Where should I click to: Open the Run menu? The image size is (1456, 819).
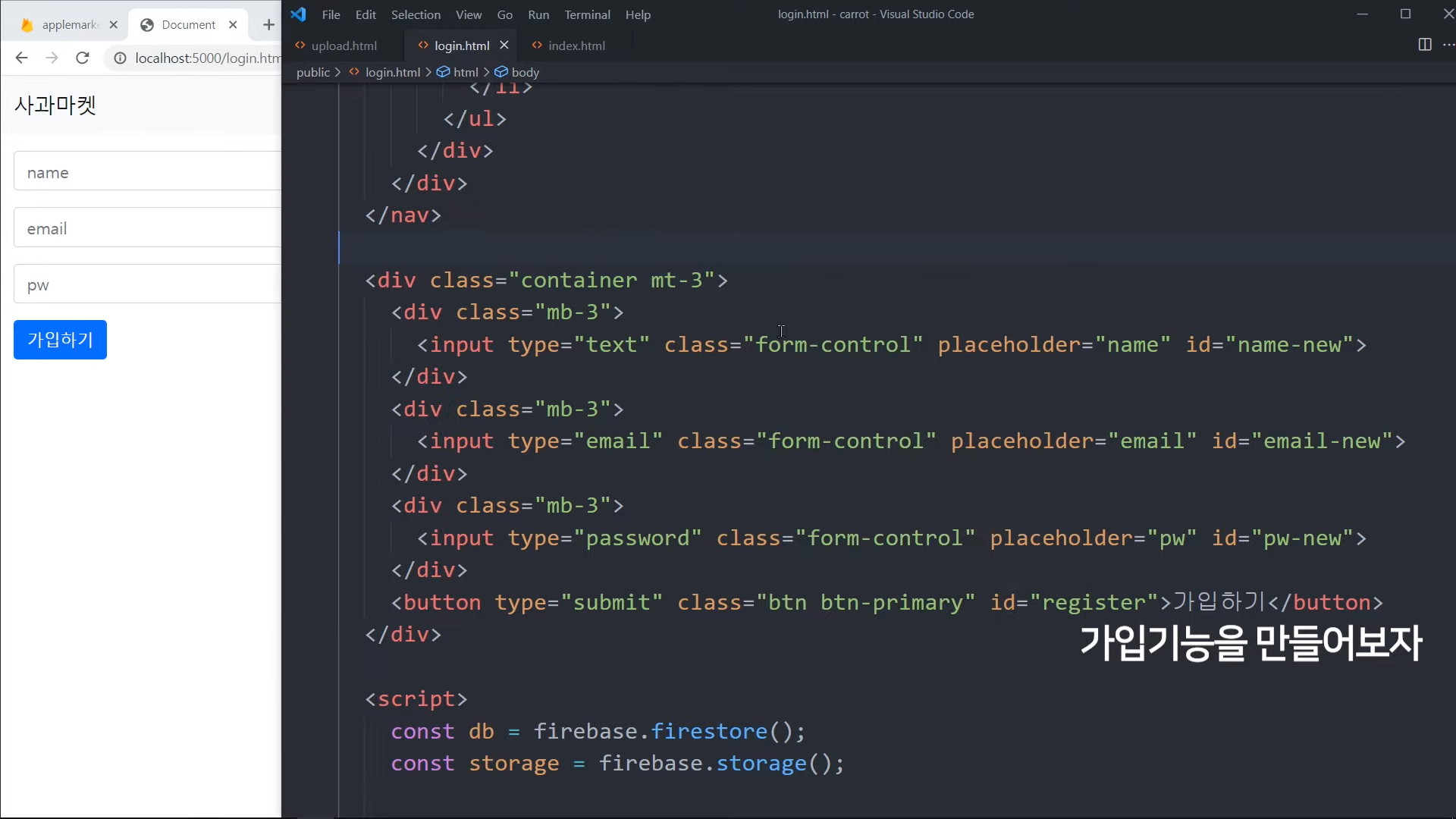pos(538,14)
